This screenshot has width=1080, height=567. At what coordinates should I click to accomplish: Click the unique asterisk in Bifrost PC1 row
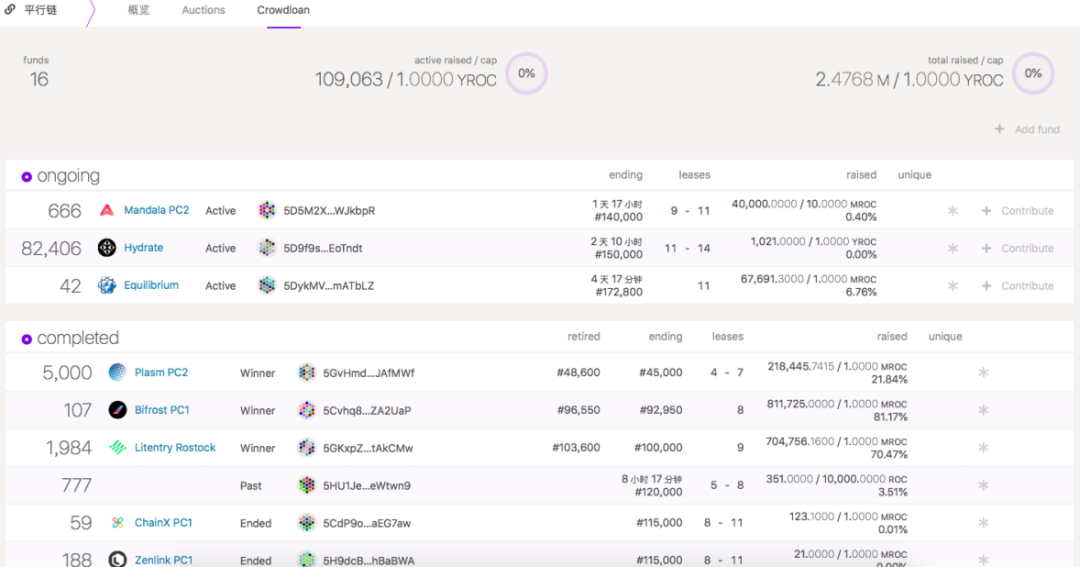tap(984, 410)
